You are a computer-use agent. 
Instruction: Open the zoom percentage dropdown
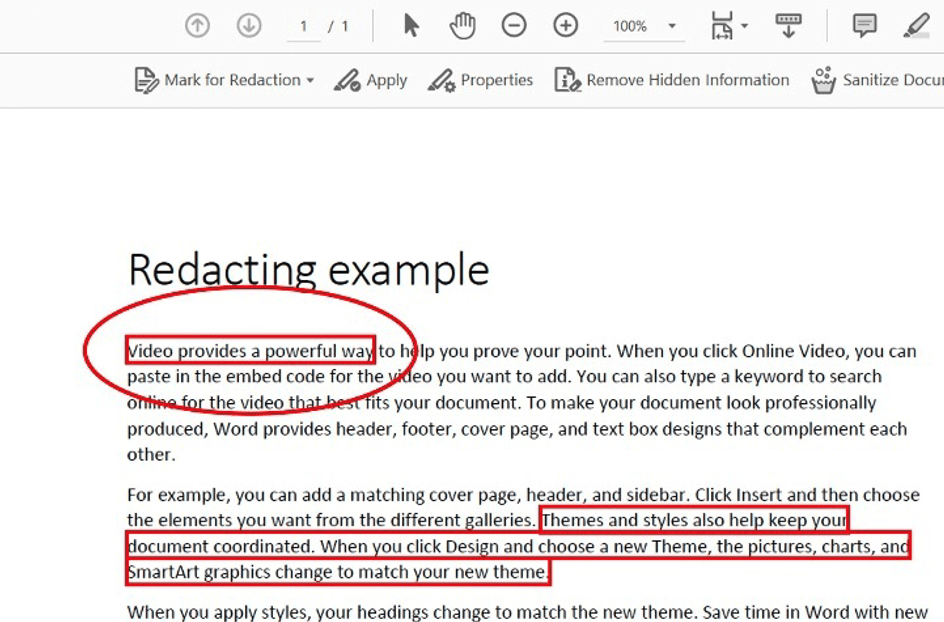[671, 25]
